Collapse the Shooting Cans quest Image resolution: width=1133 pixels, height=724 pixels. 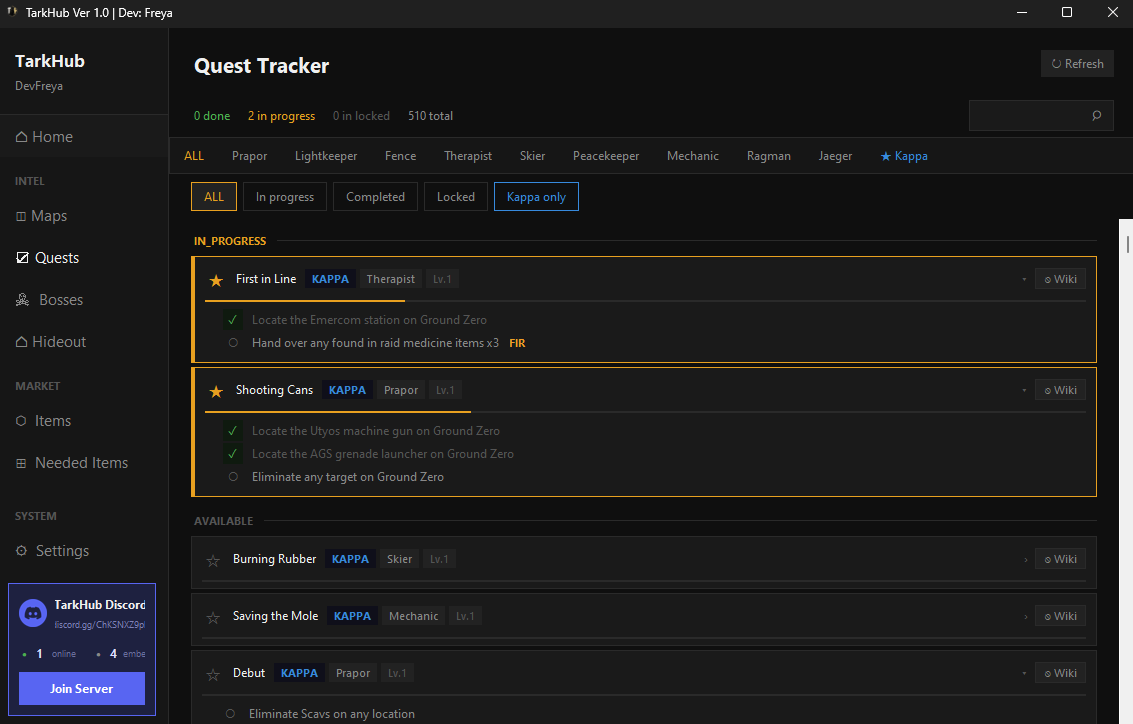(x=1024, y=391)
